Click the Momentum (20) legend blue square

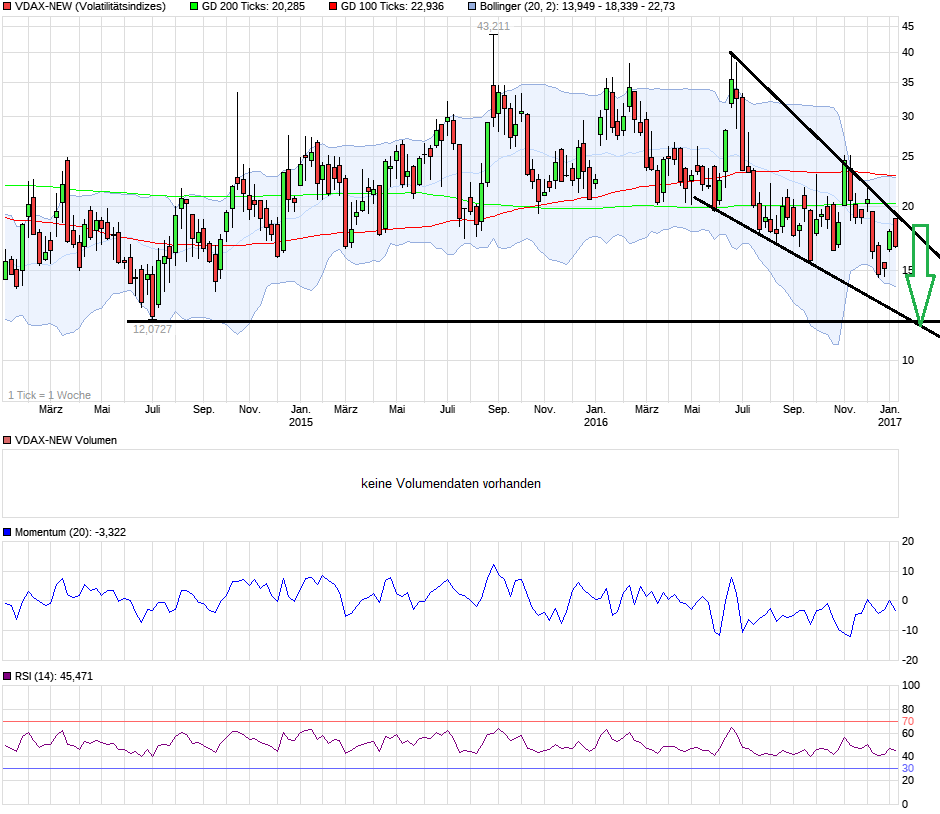click(8, 533)
